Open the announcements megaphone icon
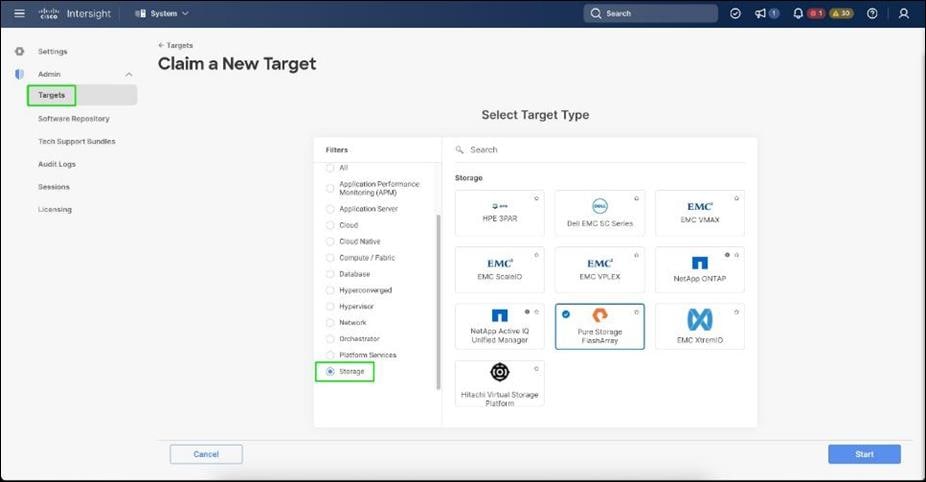926x482 pixels. [761, 13]
